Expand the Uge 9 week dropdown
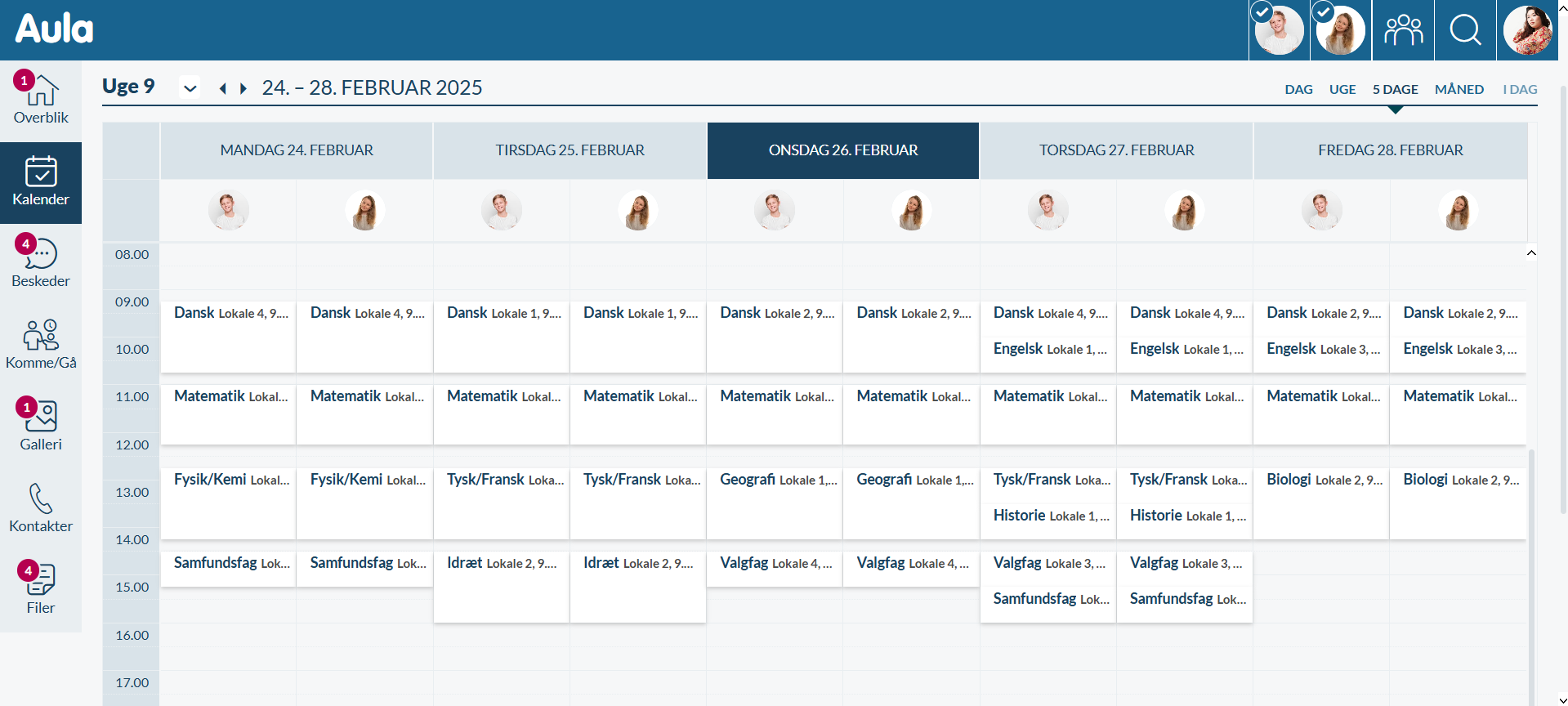Image resolution: width=1568 pixels, height=706 pixels. pyautogui.click(x=190, y=88)
